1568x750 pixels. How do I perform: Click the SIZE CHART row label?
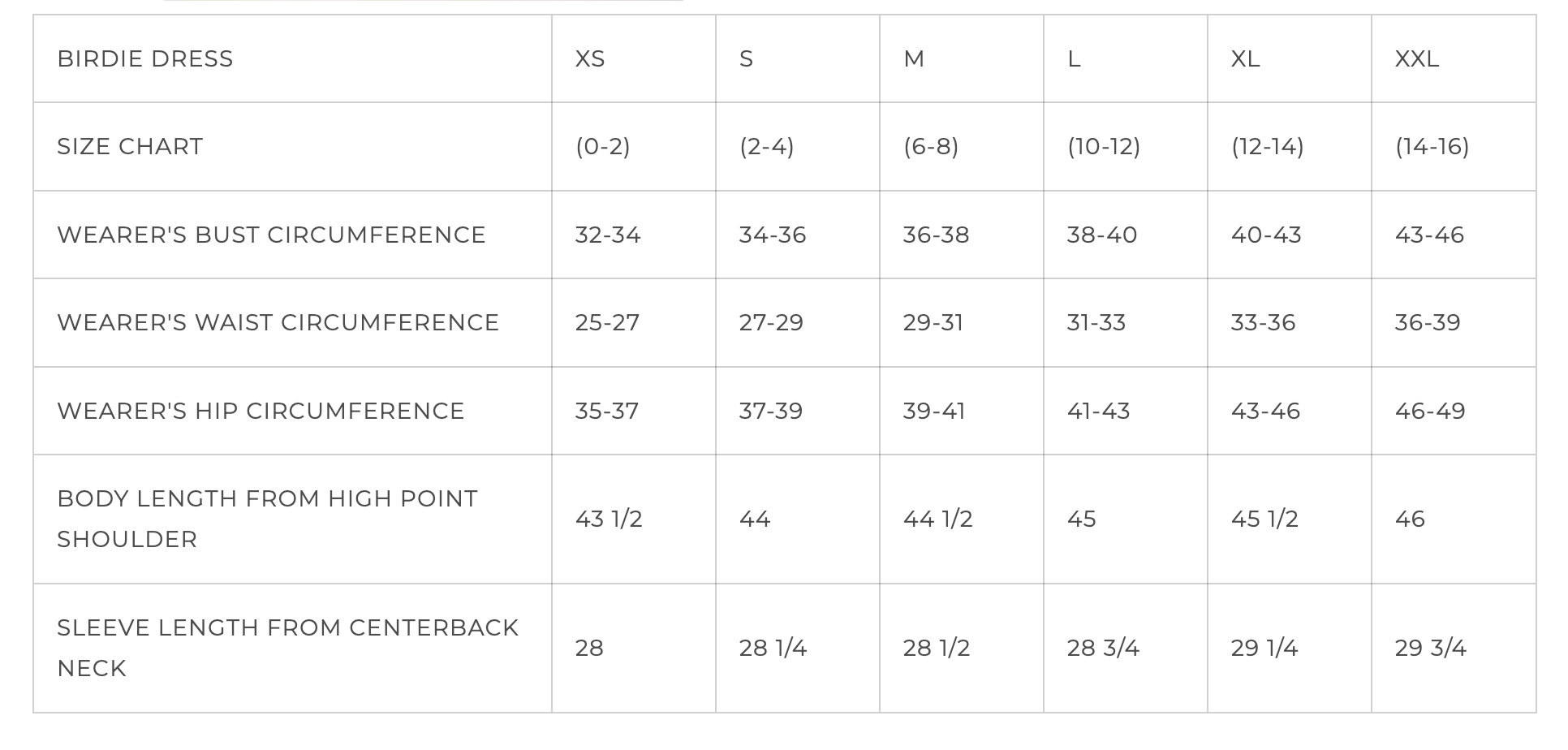[130, 147]
